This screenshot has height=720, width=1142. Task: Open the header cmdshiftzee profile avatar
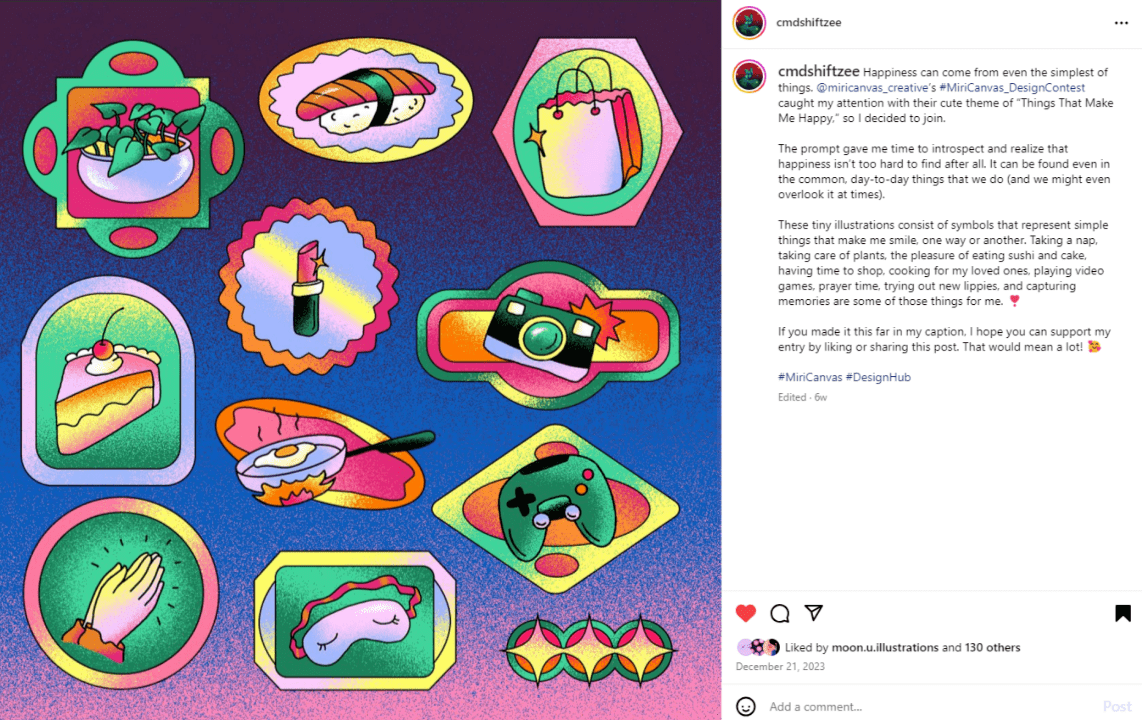[749, 23]
